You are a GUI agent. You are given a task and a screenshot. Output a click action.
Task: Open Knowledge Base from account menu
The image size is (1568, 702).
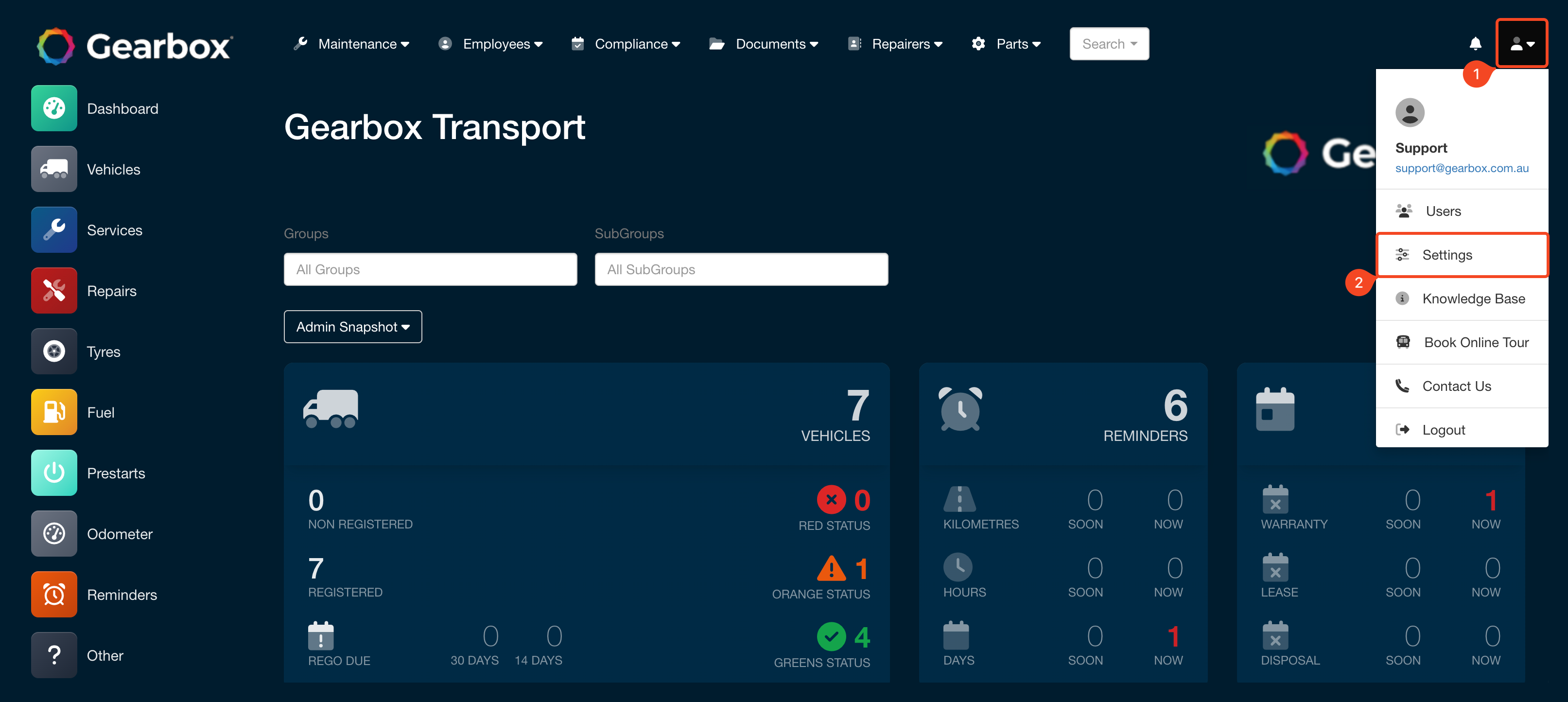(1462, 299)
